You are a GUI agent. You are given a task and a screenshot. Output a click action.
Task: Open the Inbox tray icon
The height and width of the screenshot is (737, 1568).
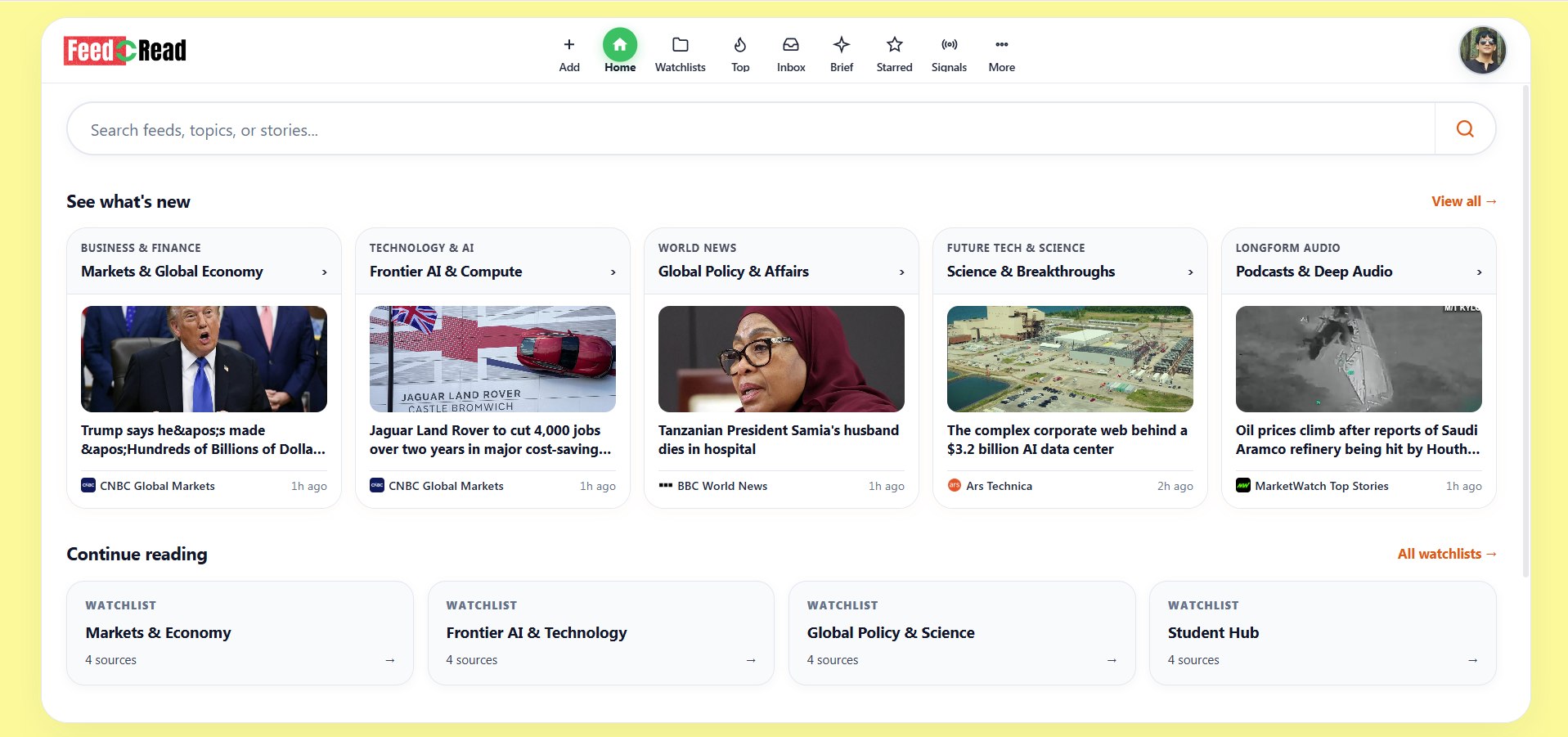[x=791, y=44]
